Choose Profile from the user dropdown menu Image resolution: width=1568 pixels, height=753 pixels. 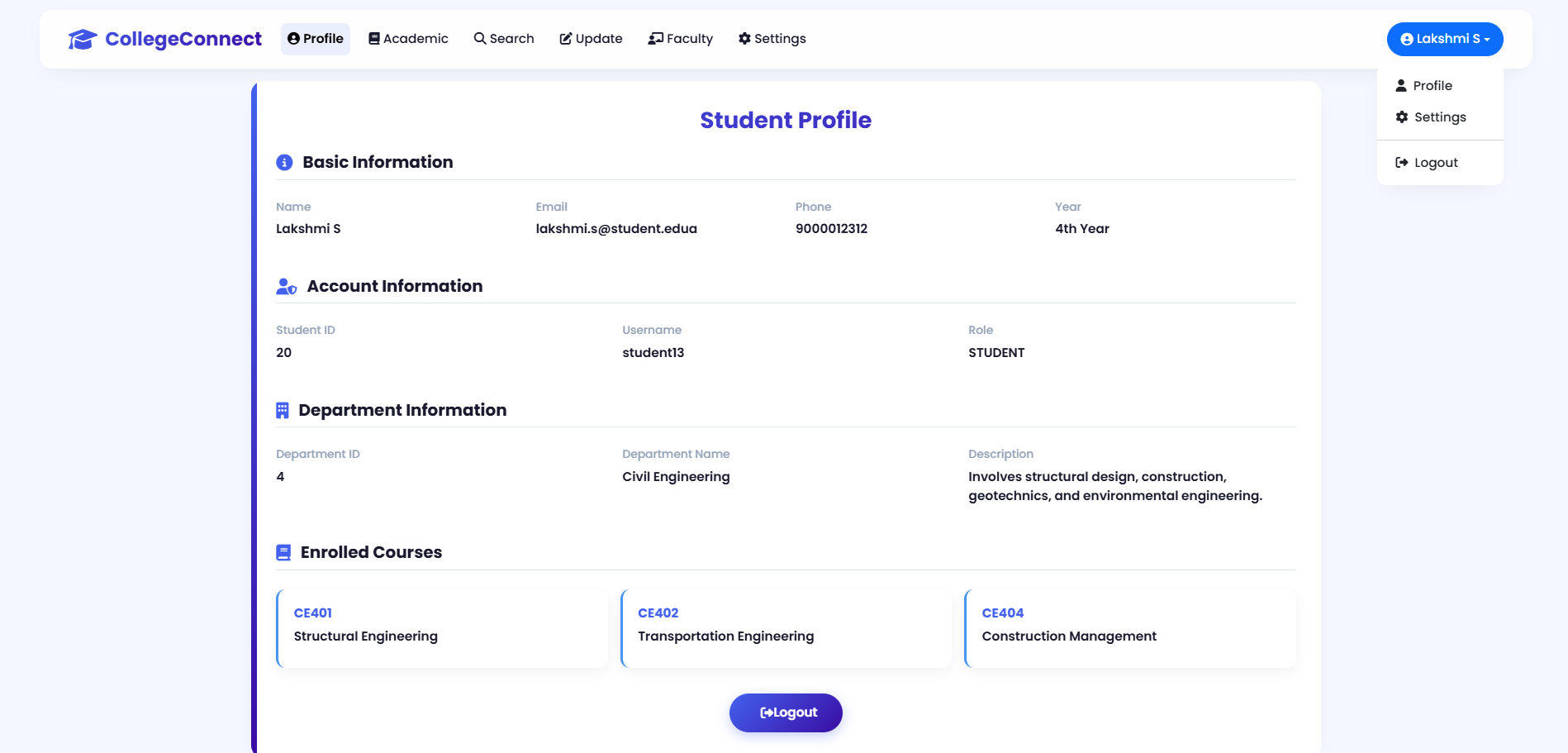(x=1440, y=86)
